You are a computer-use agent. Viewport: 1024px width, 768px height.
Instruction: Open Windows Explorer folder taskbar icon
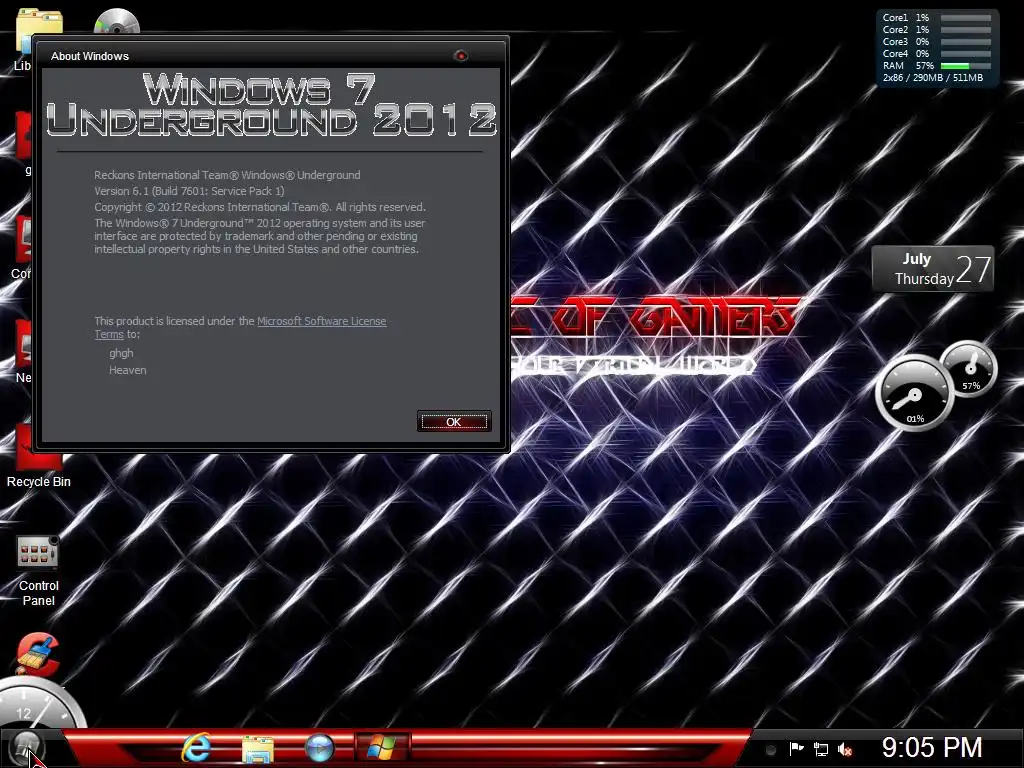click(x=258, y=748)
